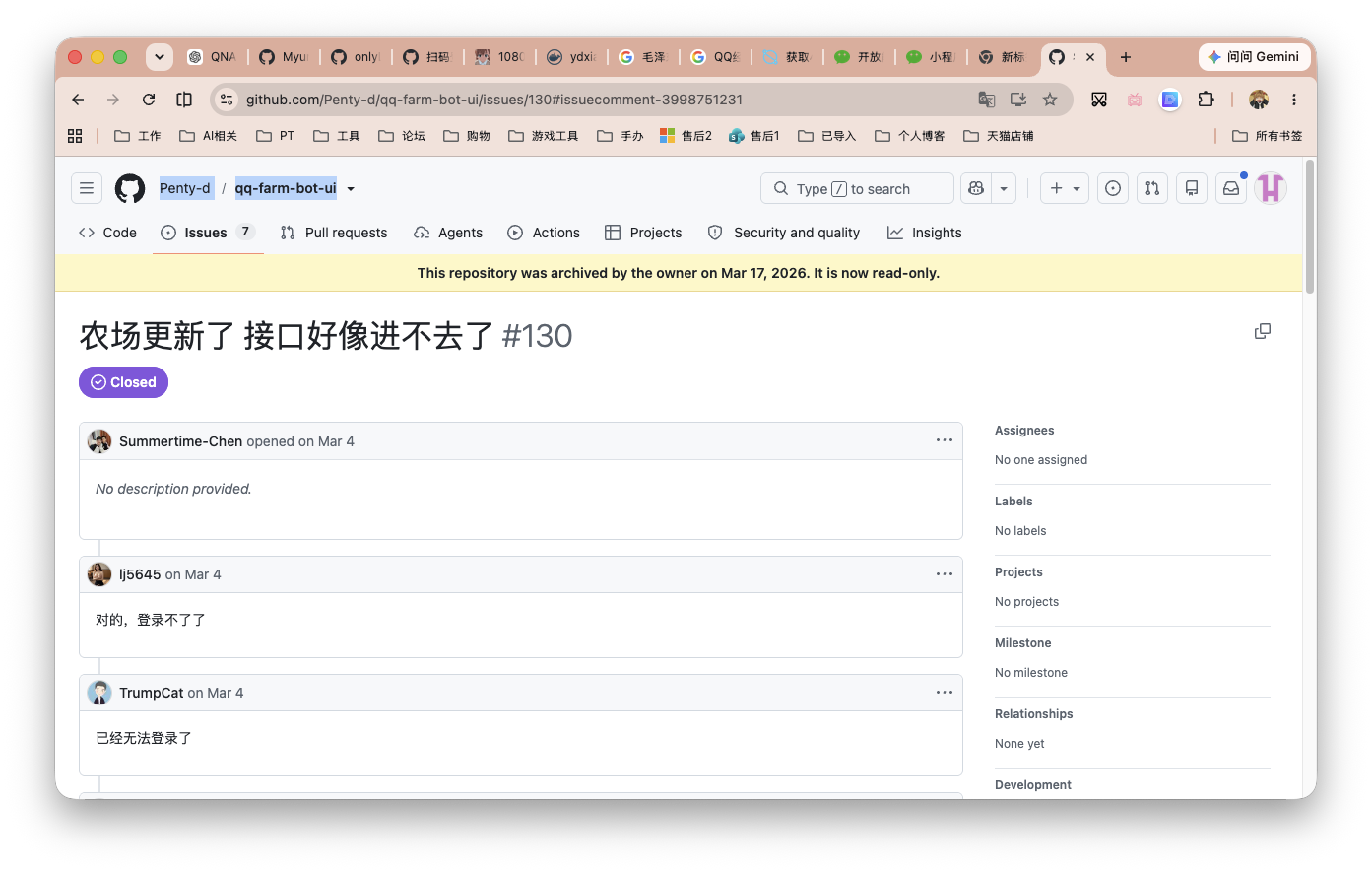Switch to the Projects tab
The width and height of the screenshot is (1372, 872).
(x=643, y=233)
